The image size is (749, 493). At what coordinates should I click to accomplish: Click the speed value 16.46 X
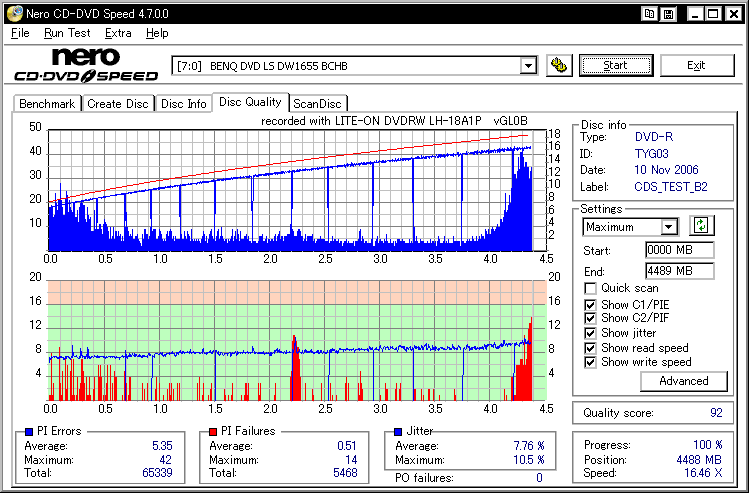(x=703, y=473)
